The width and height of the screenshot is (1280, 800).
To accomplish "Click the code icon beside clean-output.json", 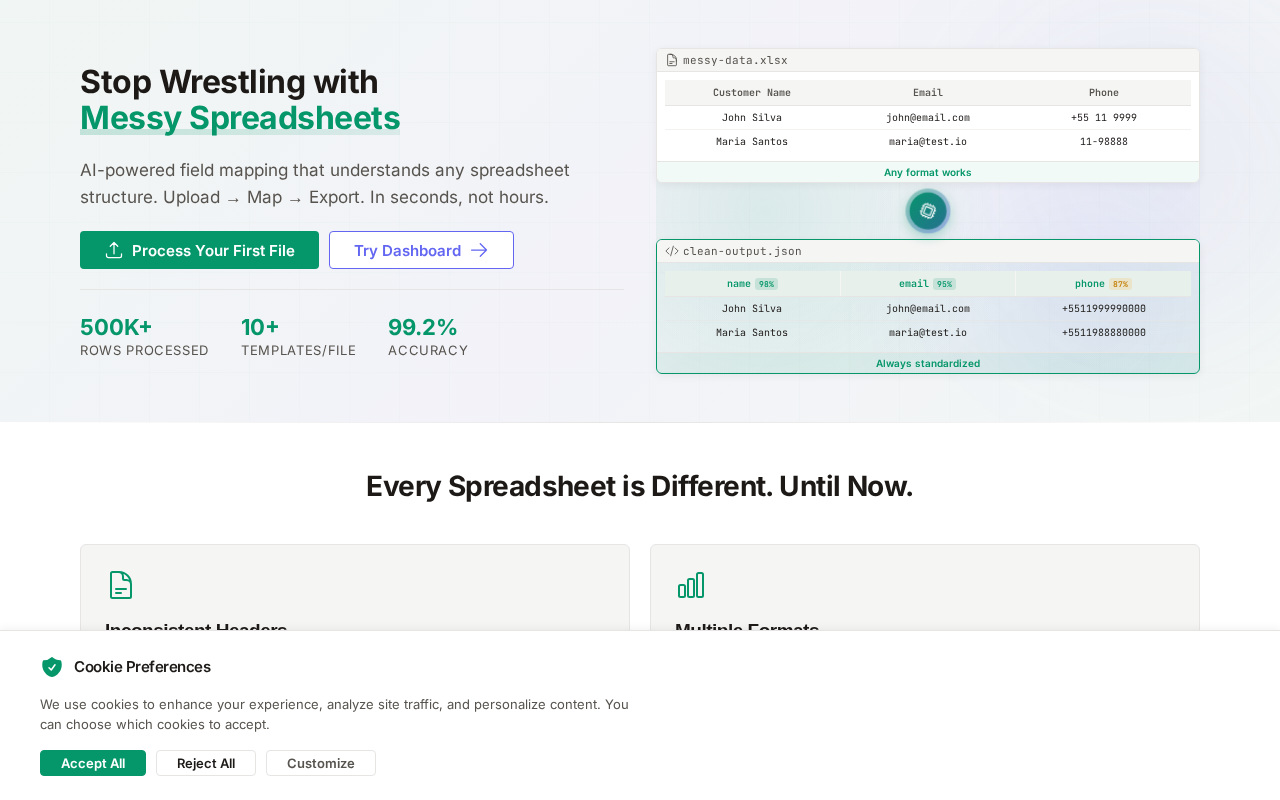I will coord(672,251).
